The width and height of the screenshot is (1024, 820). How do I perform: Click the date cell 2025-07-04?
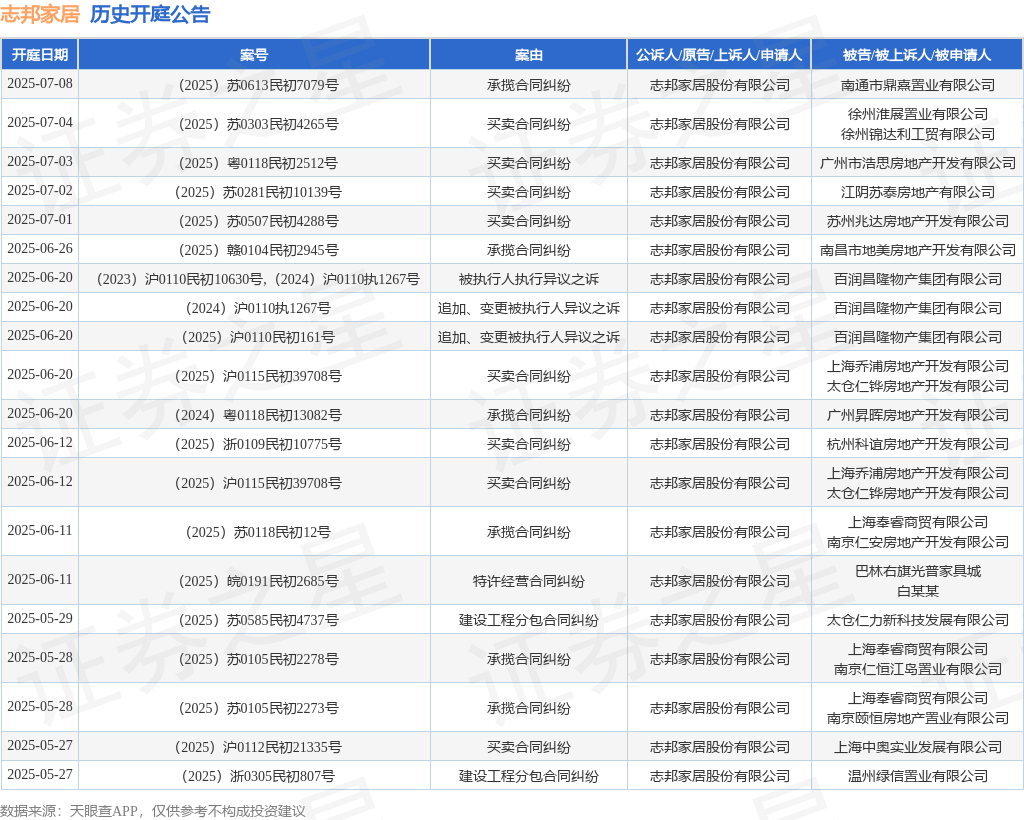(x=40, y=123)
